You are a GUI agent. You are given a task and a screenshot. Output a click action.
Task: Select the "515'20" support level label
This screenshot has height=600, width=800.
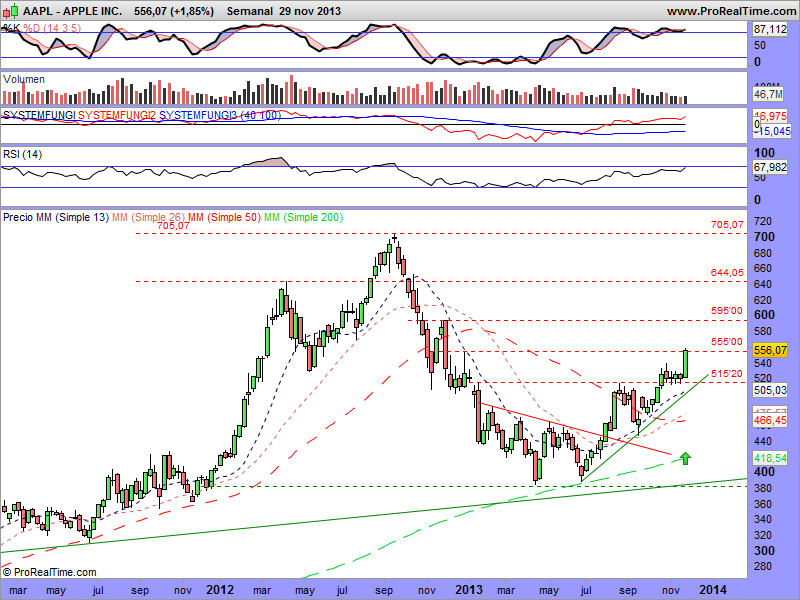click(x=727, y=374)
